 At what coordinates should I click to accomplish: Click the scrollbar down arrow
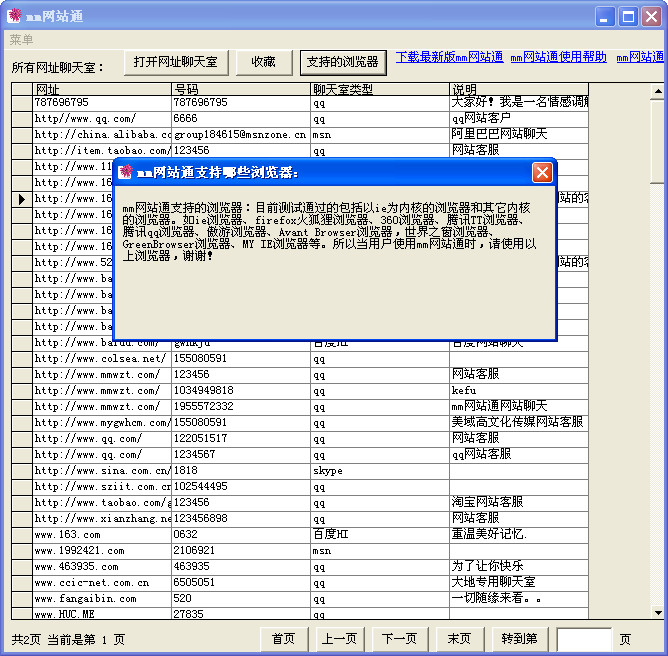(658, 612)
